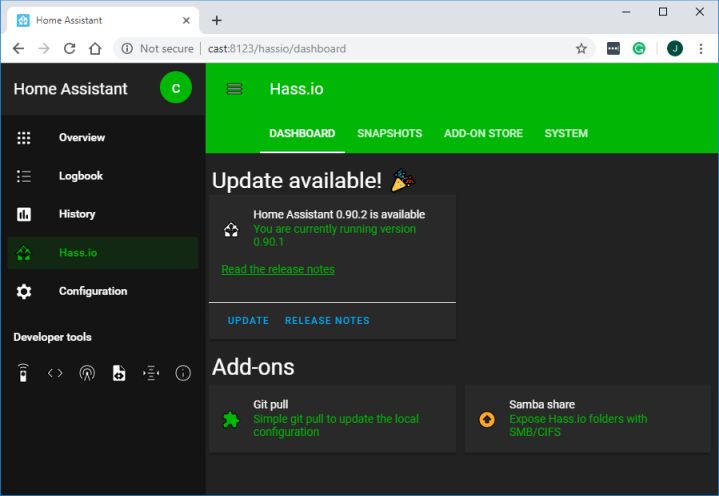The height and width of the screenshot is (496, 719).
Task: Open the Overview sidebar item
Action: click(x=103, y=138)
